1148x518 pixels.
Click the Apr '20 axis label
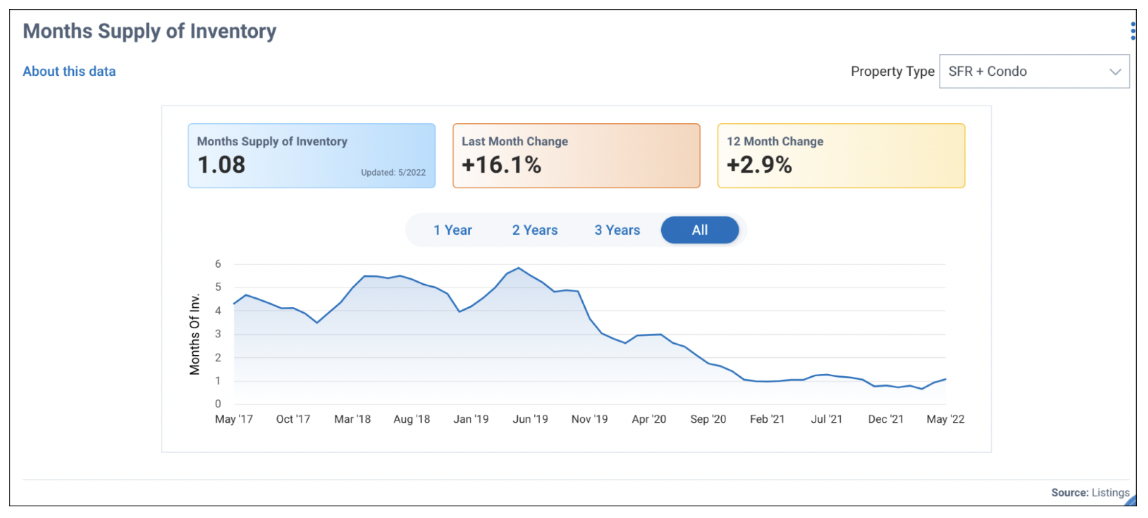[x=649, y=419]
